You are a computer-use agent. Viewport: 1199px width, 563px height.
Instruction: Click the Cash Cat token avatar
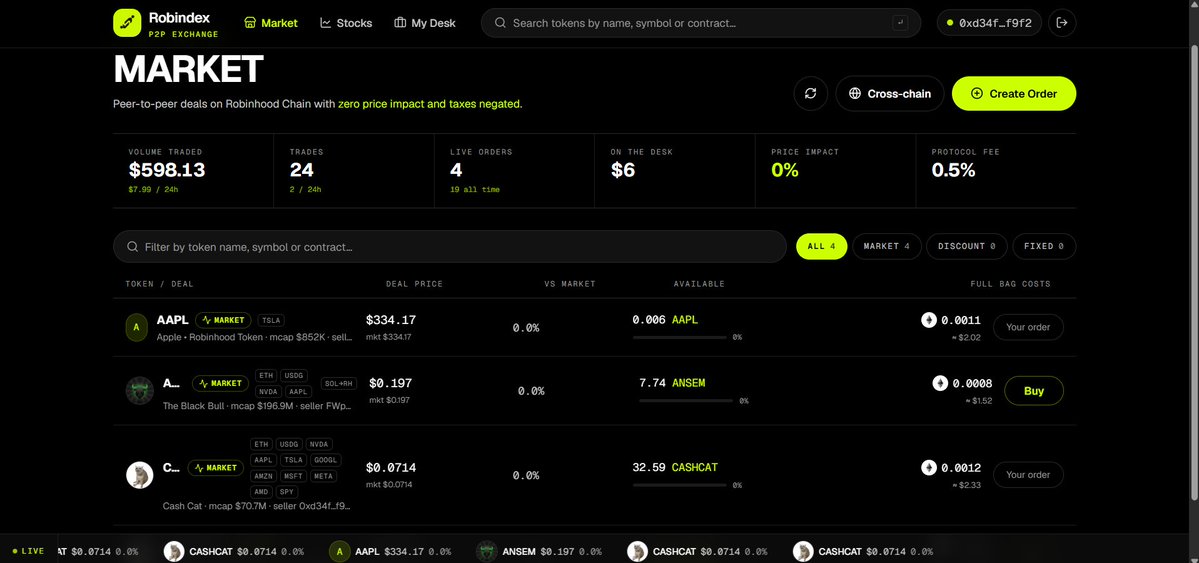pos(139,475)
